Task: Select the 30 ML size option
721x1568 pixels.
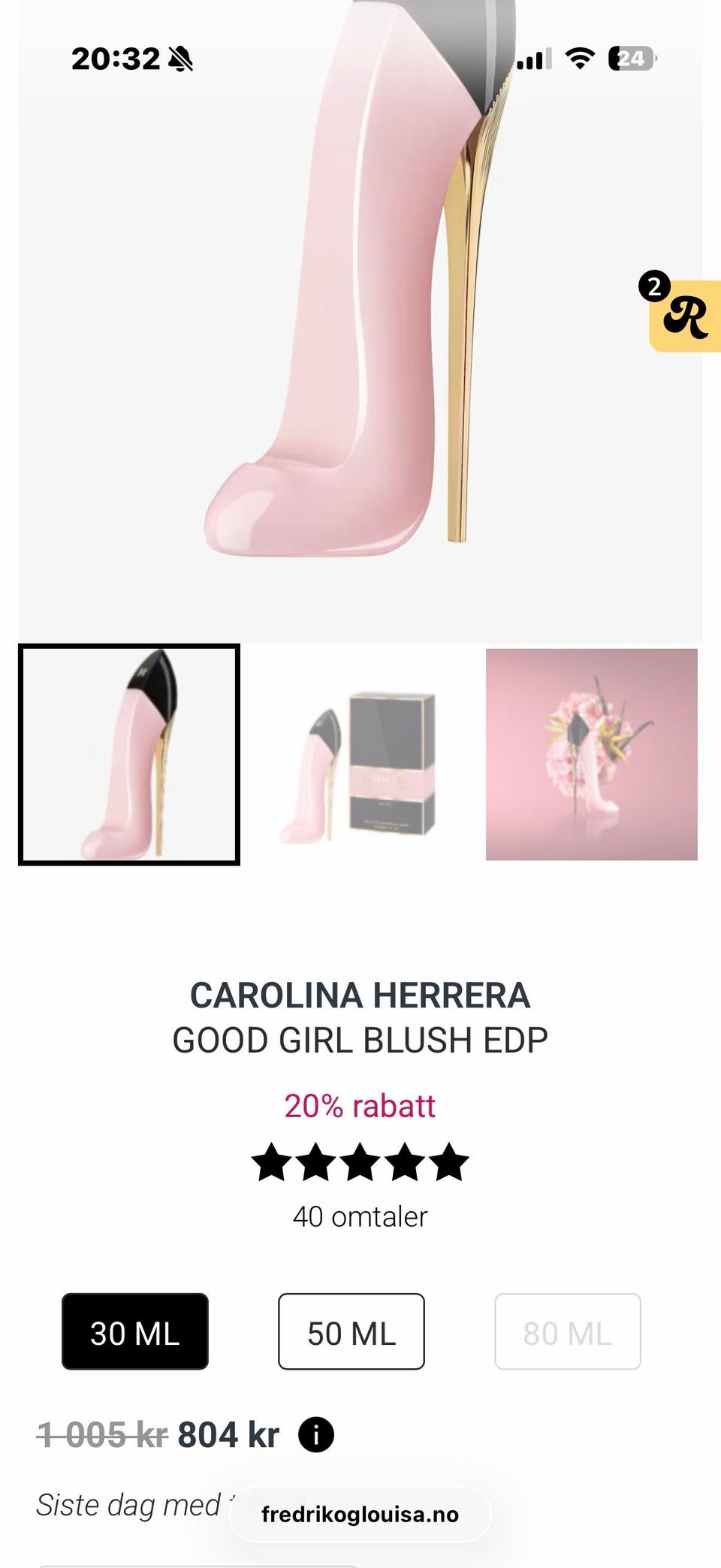Action: pos(135,1331)
